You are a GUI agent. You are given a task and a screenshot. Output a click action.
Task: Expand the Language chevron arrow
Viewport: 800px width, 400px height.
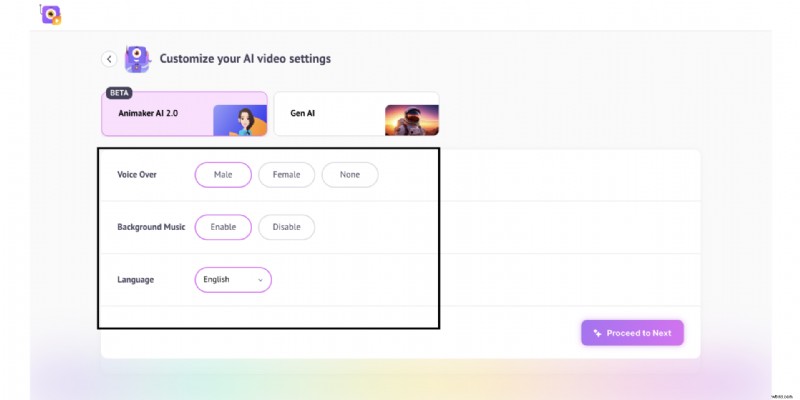(x=260, y=280)
